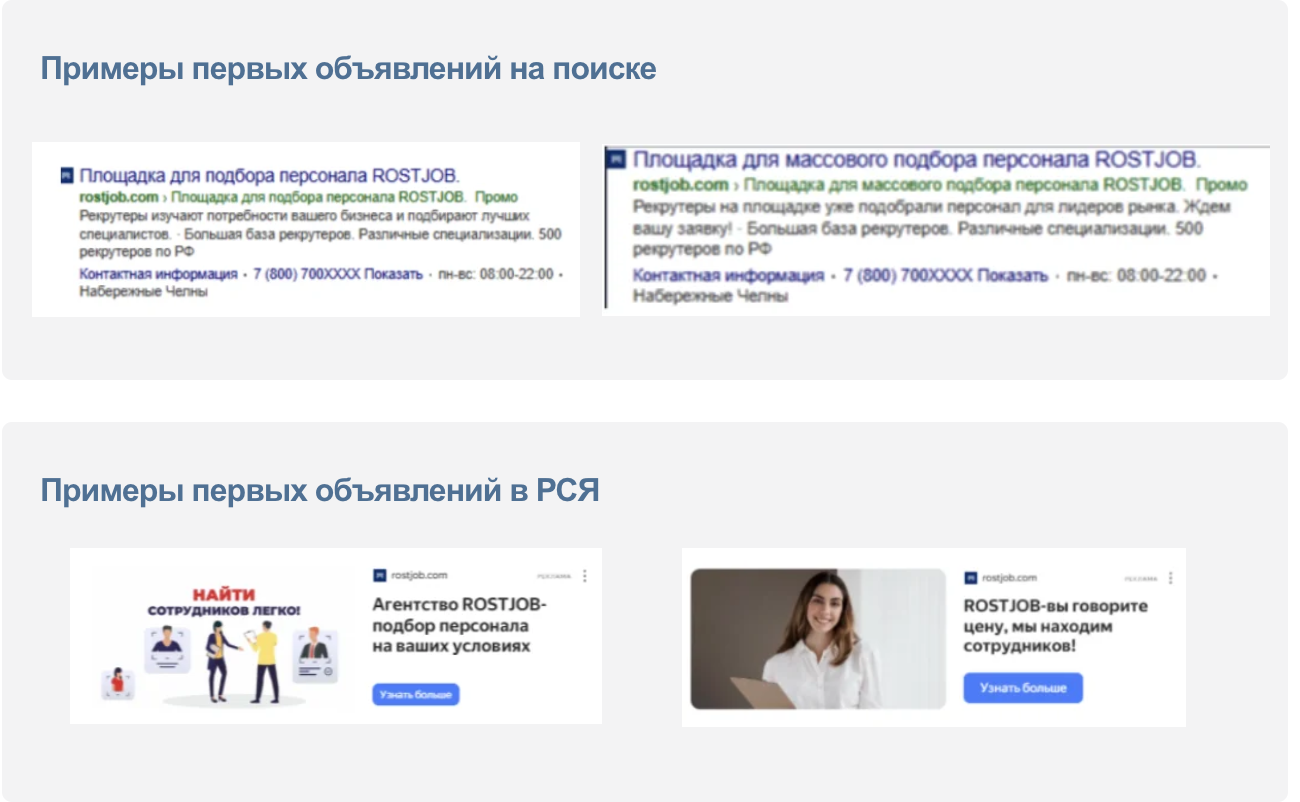Click Набережные Челны in the Площадка для подбора персонала ad
Viewport: 1300px width, 802px height.
tap(143, 292)
